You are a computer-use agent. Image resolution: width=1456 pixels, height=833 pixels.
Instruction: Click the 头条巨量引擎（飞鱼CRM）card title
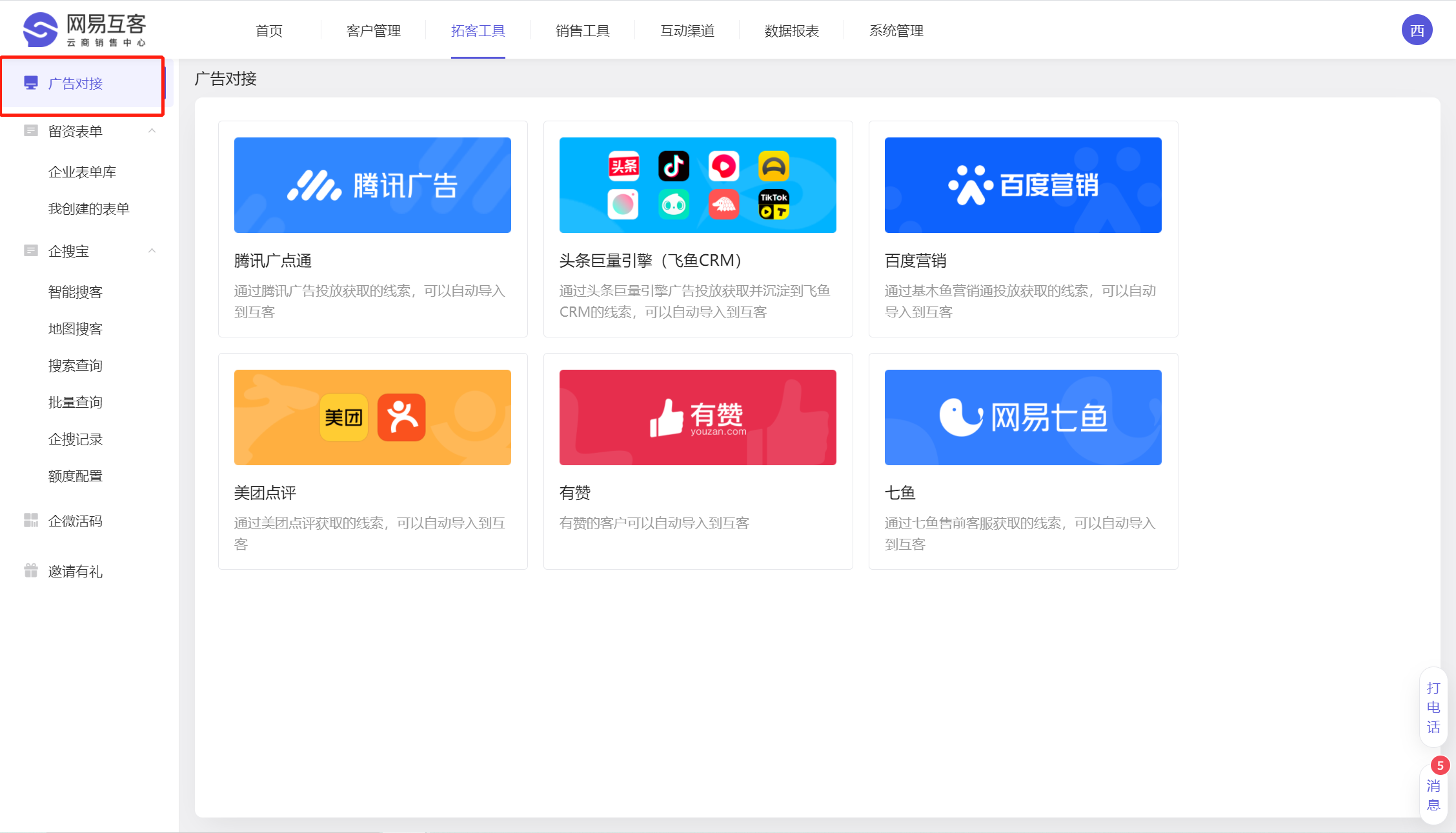coord(651,261)
